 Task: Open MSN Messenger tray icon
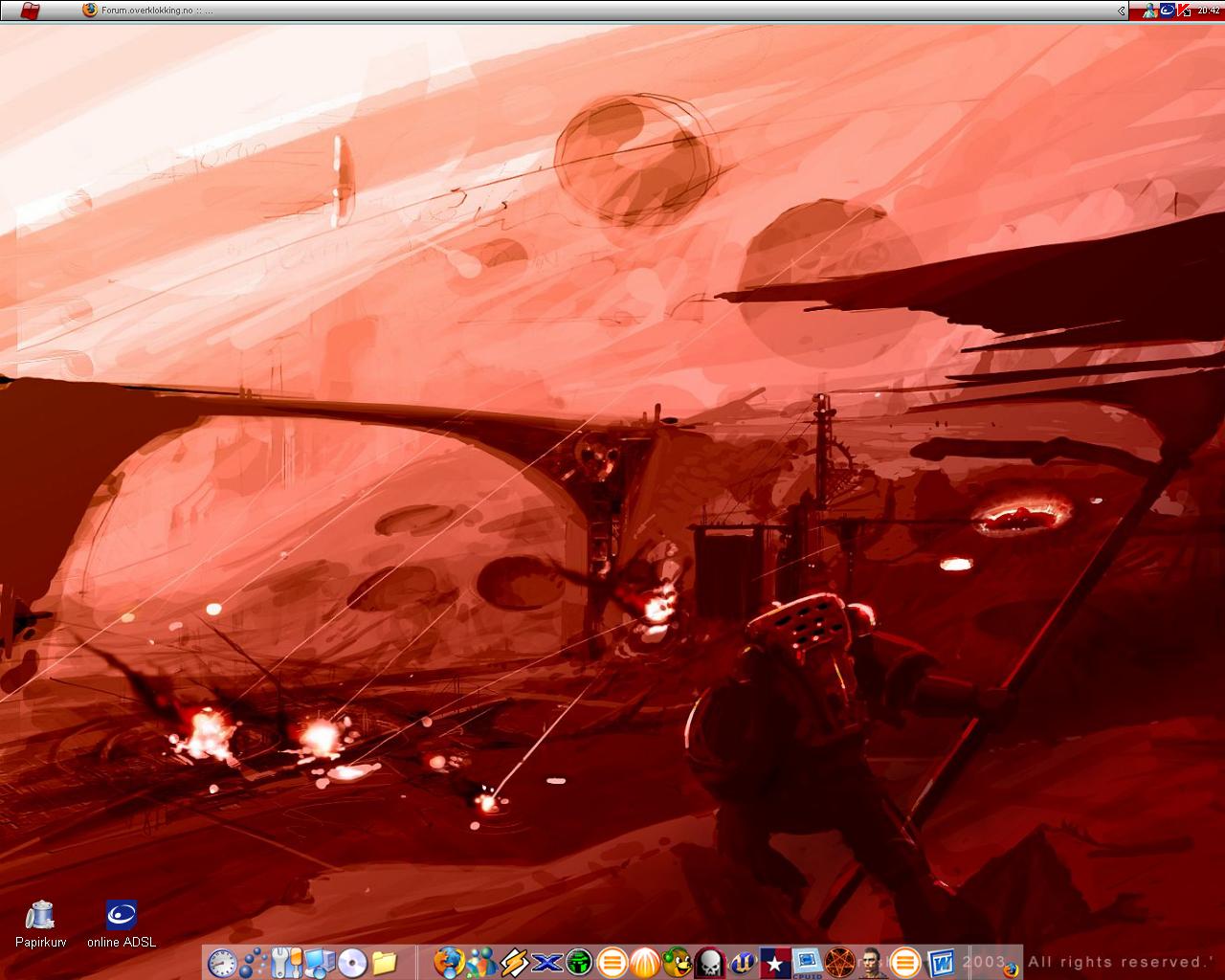(1149, 11)
